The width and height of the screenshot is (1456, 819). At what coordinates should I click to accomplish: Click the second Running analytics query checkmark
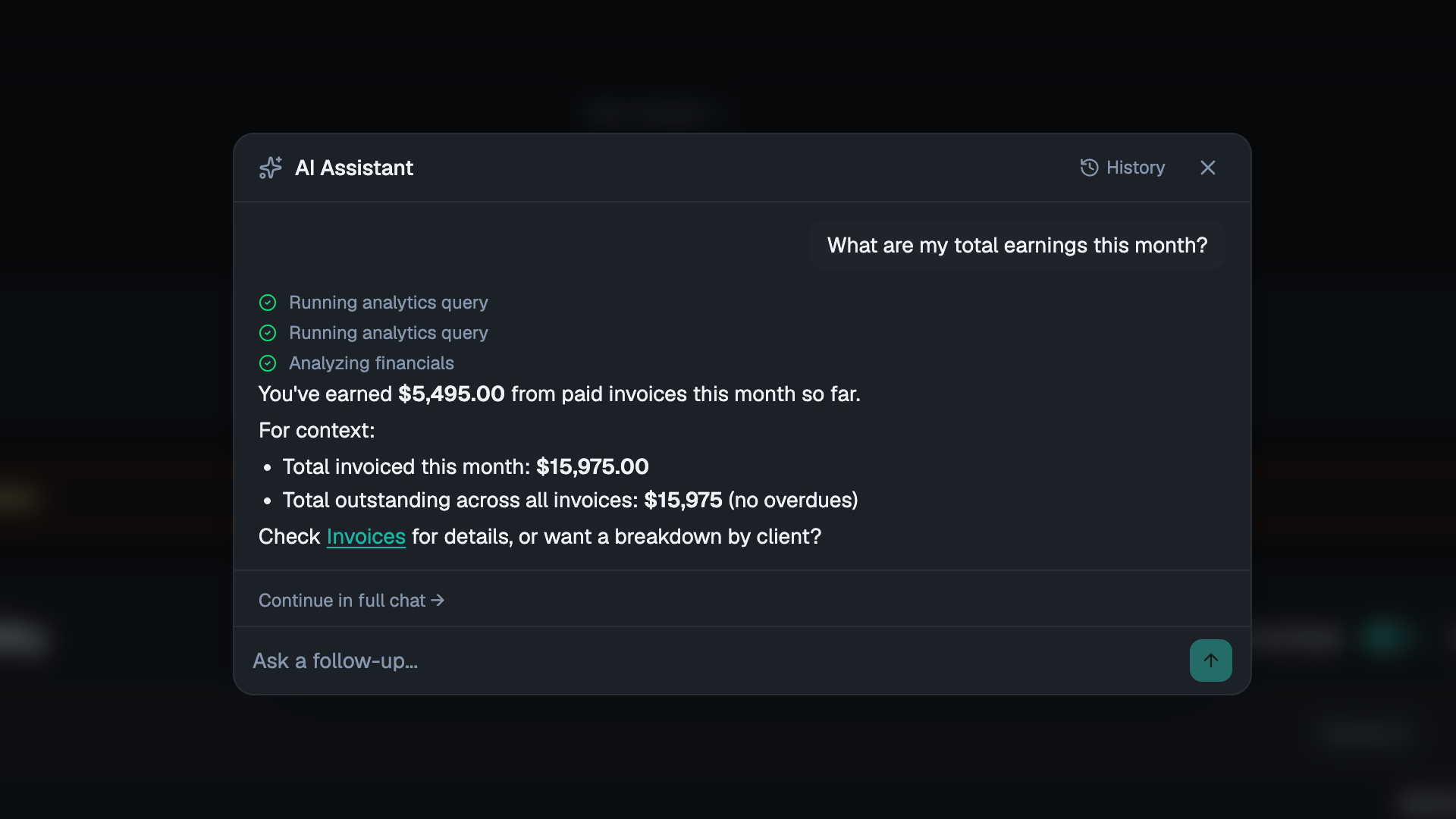268,333
